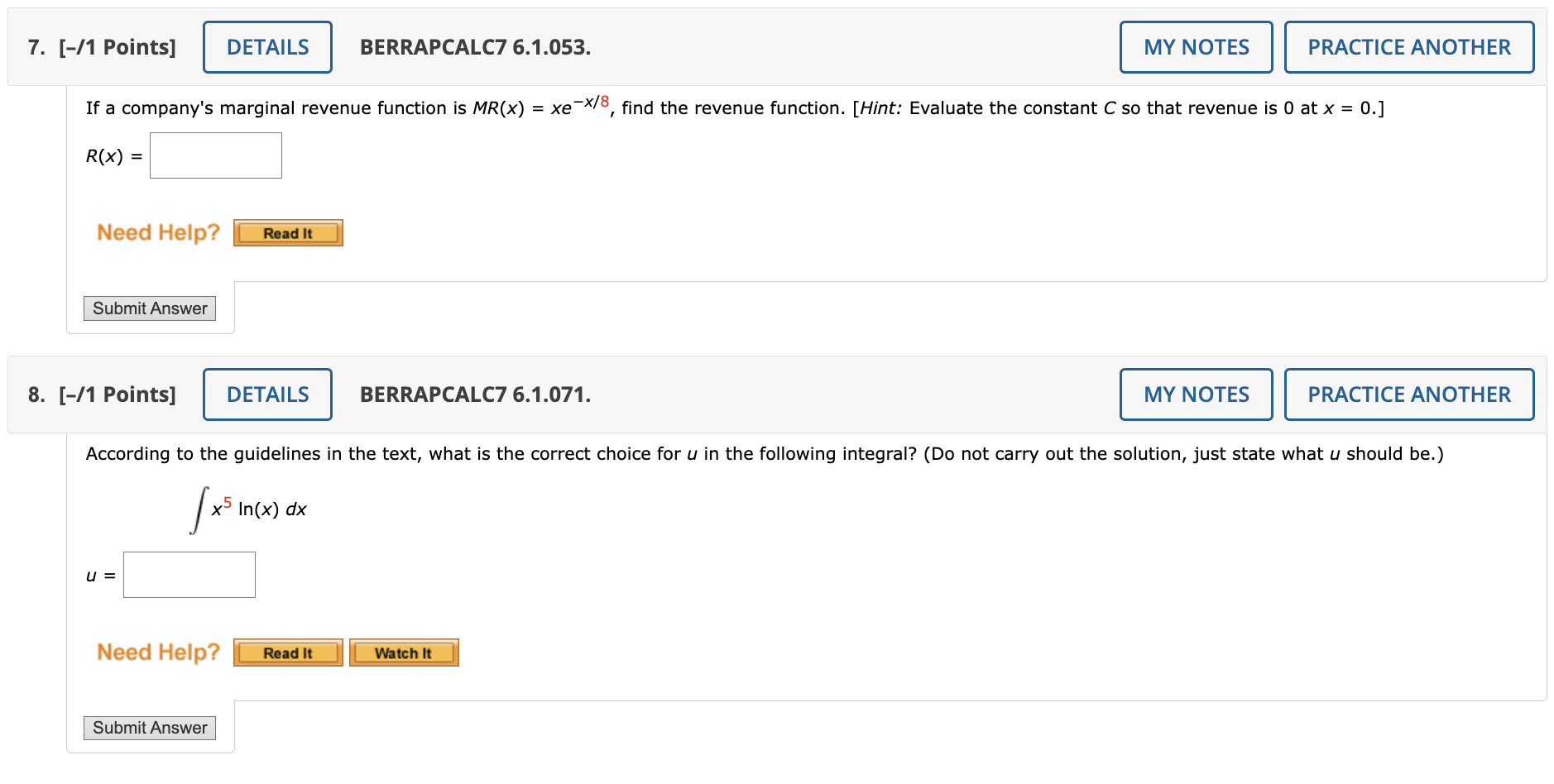The image size is (1554, 784).
Task: Click inside the u answer box
Action: coord(188,574)
